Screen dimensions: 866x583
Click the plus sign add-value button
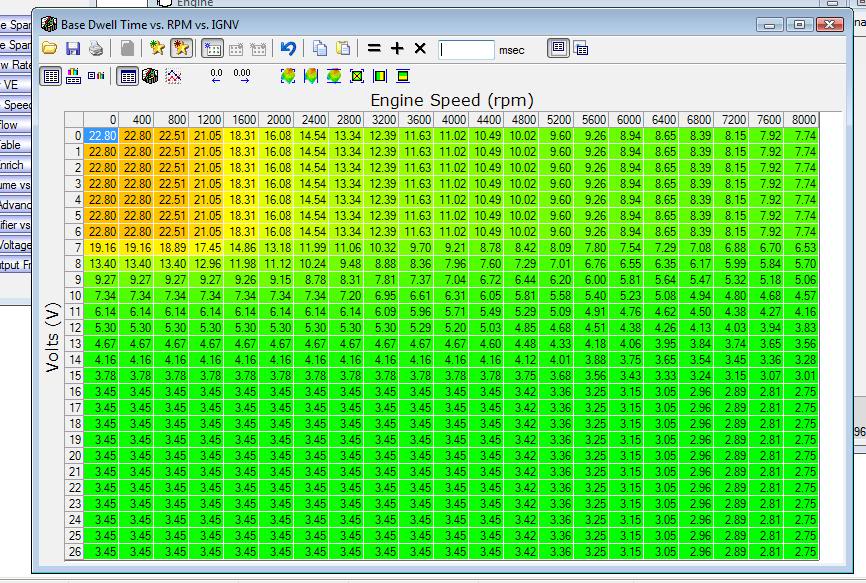397,48
